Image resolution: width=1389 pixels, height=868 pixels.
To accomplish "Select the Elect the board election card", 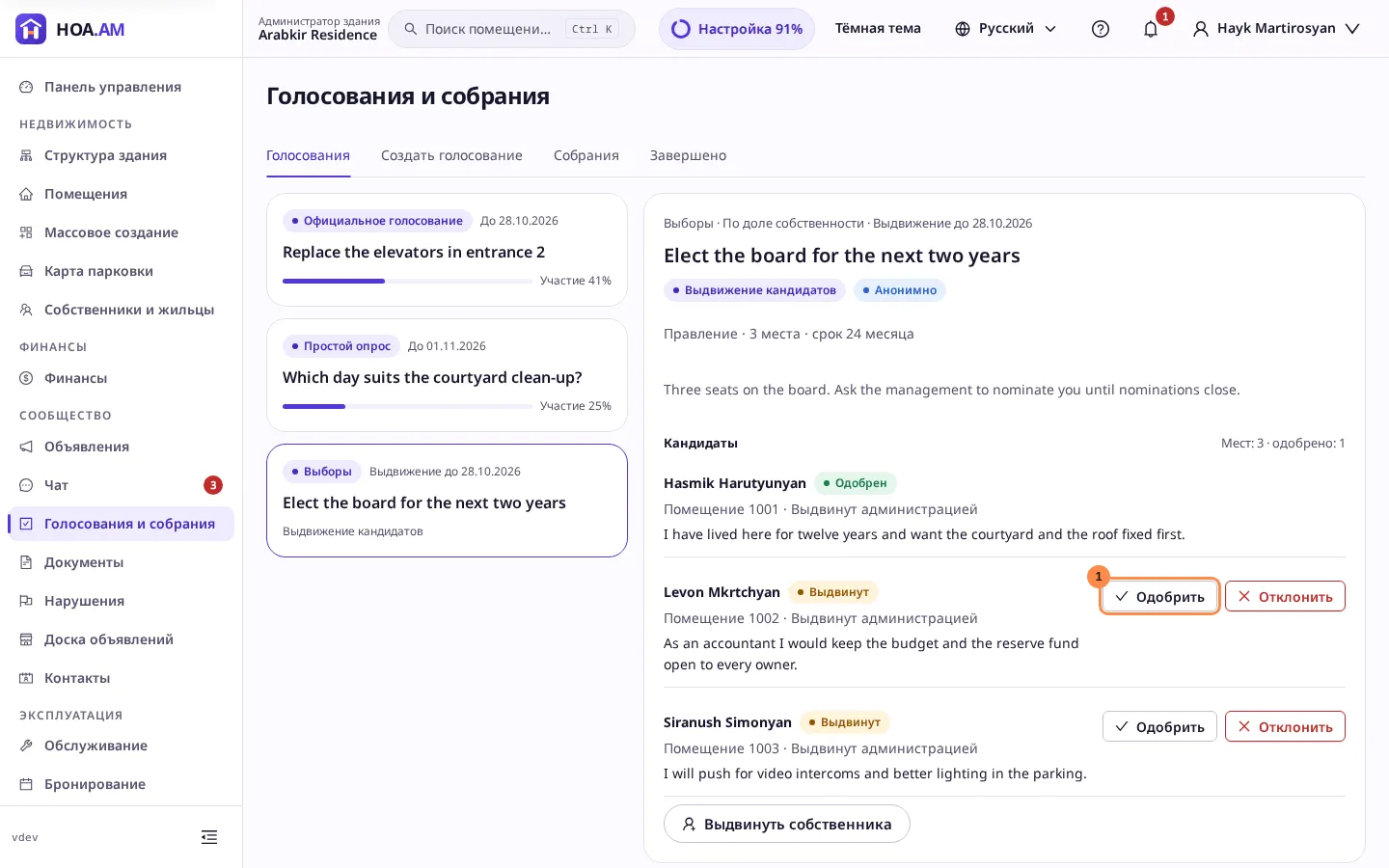I will pyautogui.click(x=447, y=501).
